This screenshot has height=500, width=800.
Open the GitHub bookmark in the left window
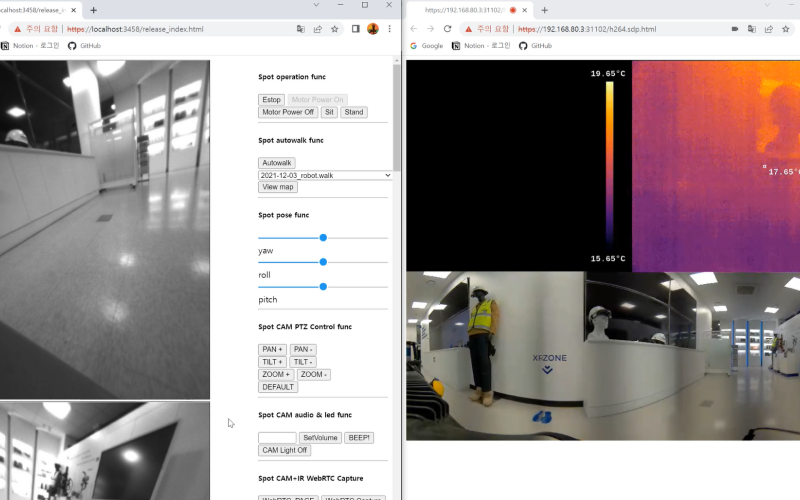coord(84,46)
